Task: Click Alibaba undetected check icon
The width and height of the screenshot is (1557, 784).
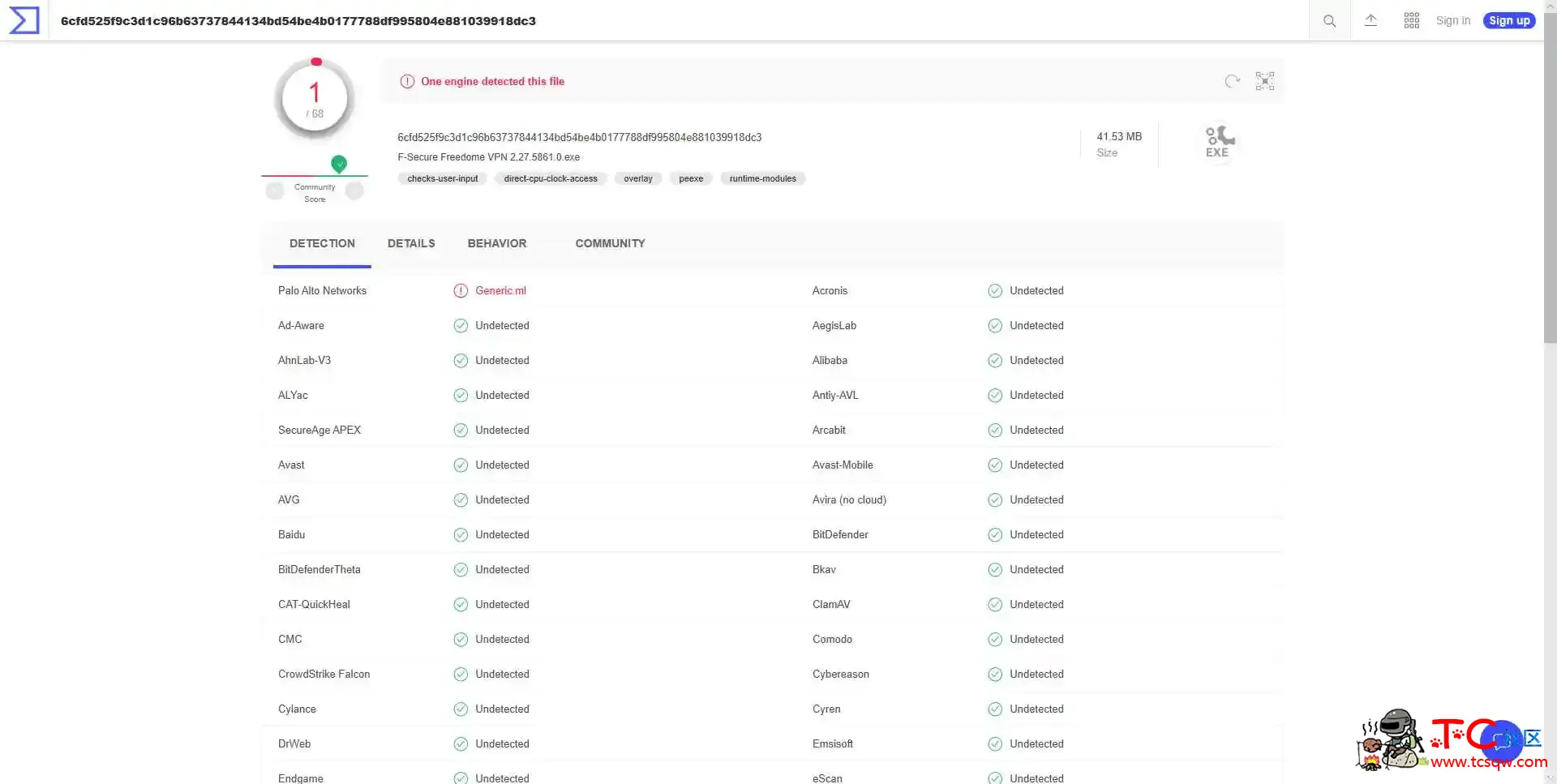Action: 995,361
